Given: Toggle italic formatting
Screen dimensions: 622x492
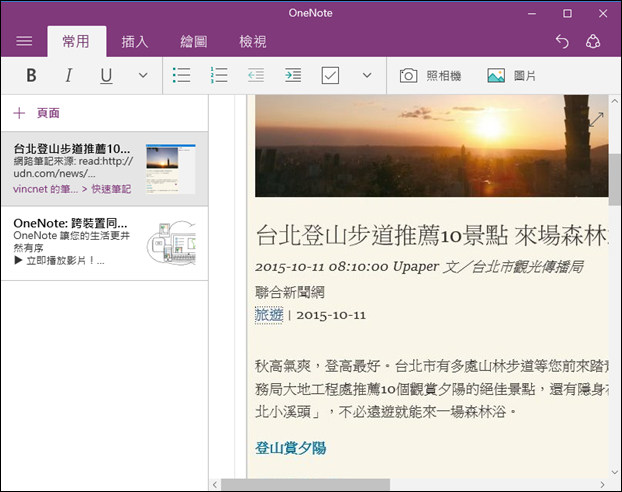Looking at the screenshot, I should 69,75.
